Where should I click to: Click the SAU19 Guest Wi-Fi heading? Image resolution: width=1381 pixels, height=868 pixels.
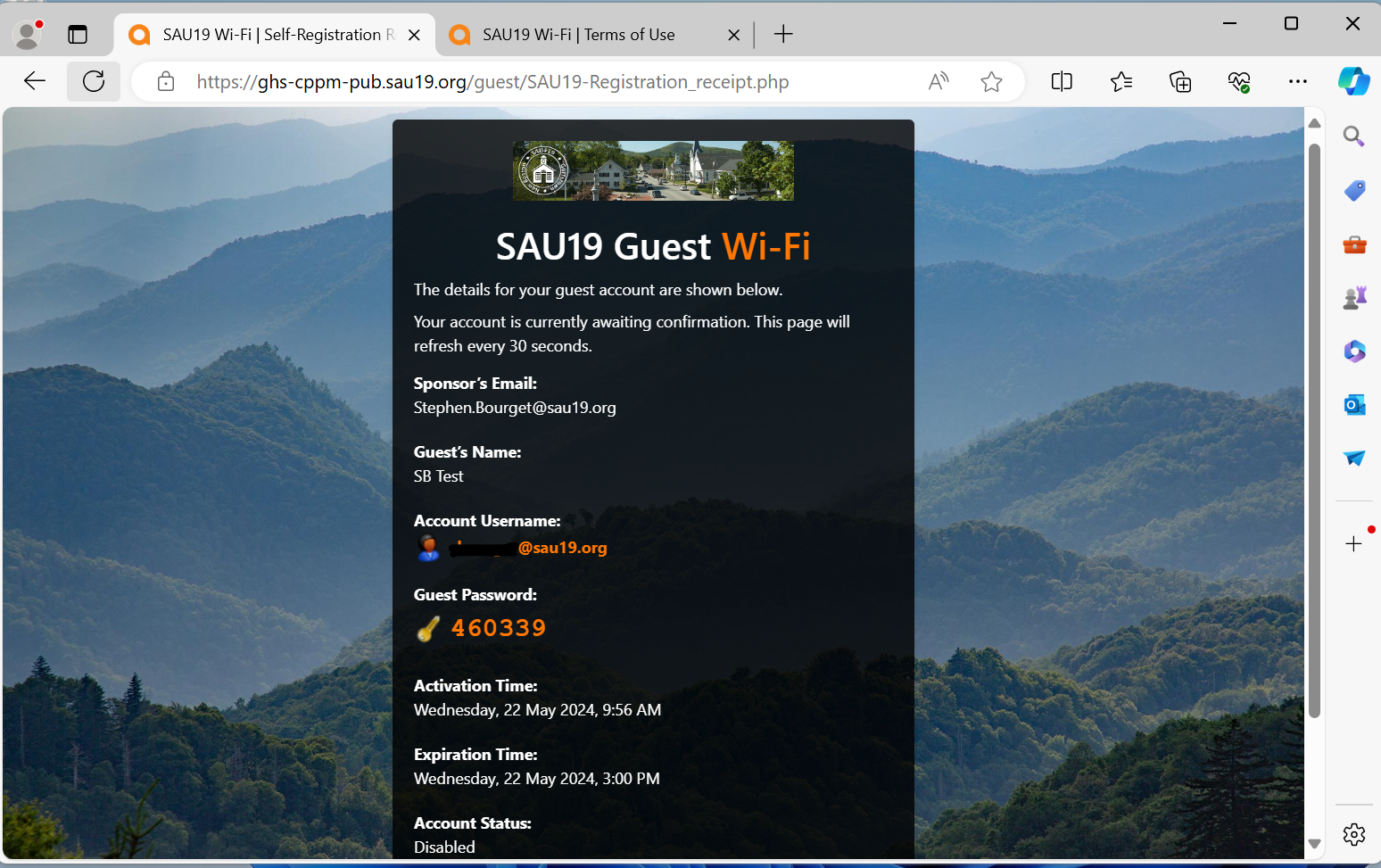click(653, 246)
